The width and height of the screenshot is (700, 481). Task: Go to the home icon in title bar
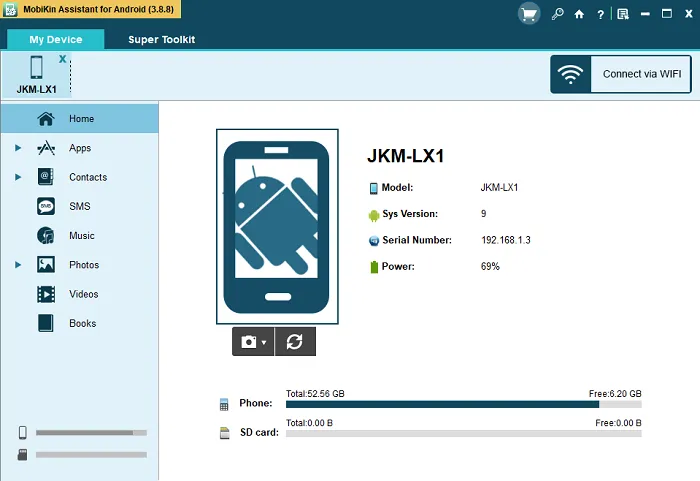coord(579,14)
